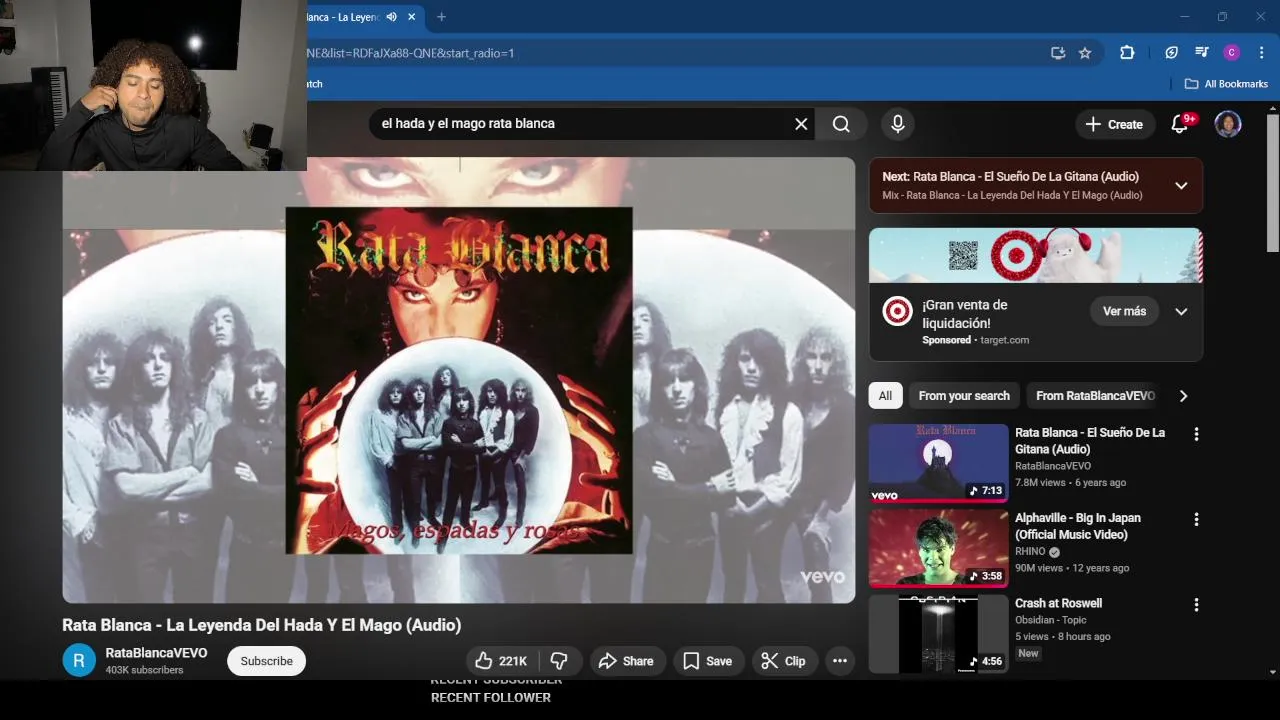The width and height of the screenshot is (1280, 720).
Task: Click the Alphaville Big In Japan title
Action: 1078,526
